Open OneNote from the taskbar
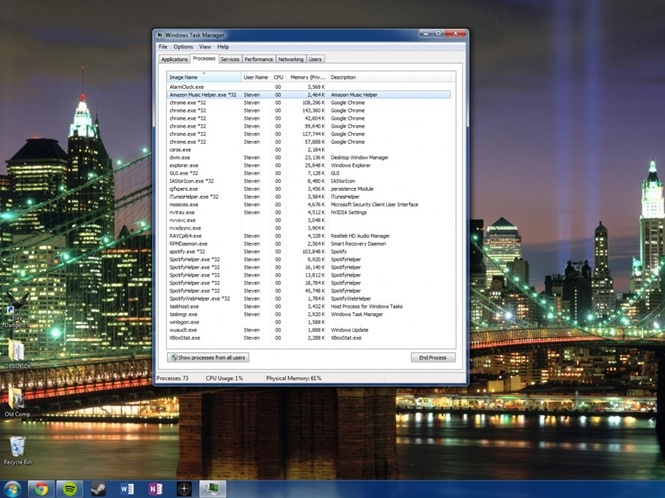The height and width of the screenshot is (498, 665). [155, 489]
